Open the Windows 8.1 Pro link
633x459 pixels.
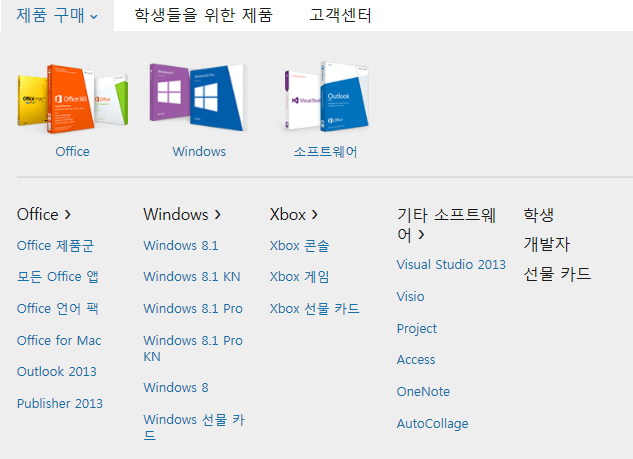(193, 308)
